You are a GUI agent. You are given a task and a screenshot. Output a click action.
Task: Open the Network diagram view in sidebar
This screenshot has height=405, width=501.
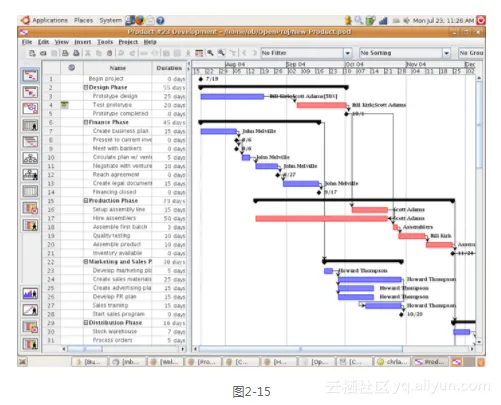(x=30, y=108)
